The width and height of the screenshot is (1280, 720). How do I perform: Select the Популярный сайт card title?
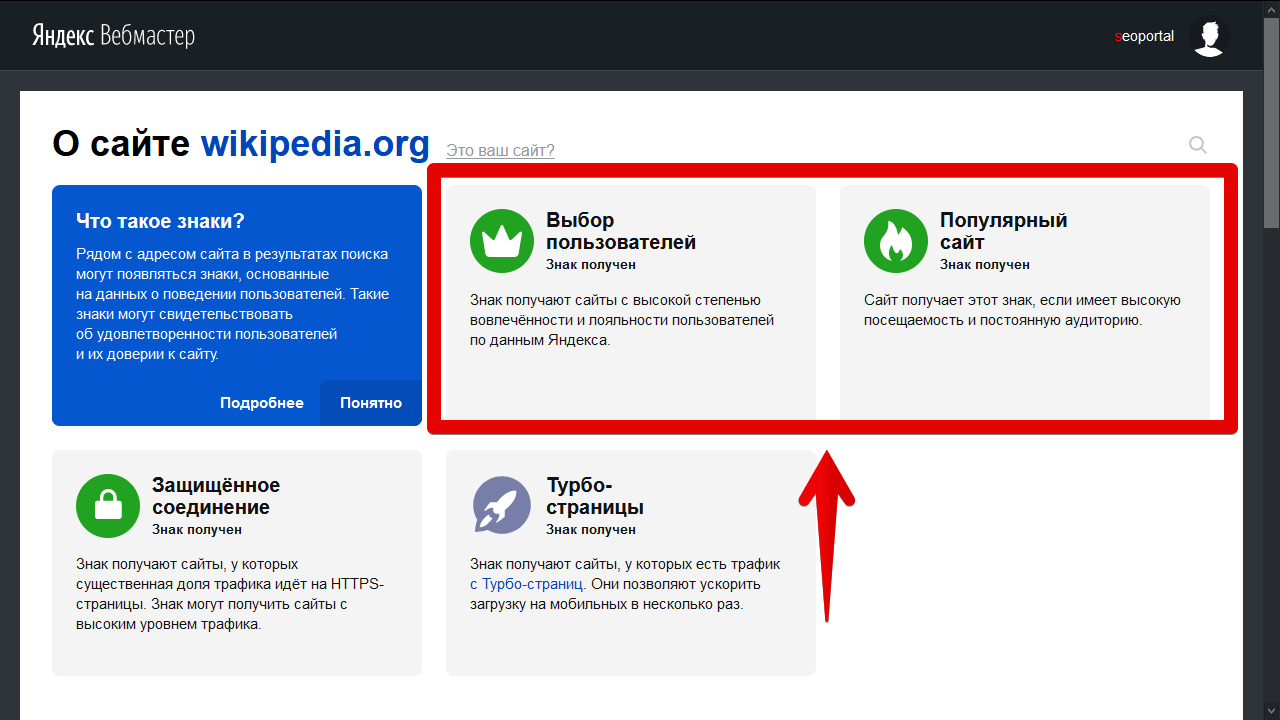click(x=1003, y=231)
